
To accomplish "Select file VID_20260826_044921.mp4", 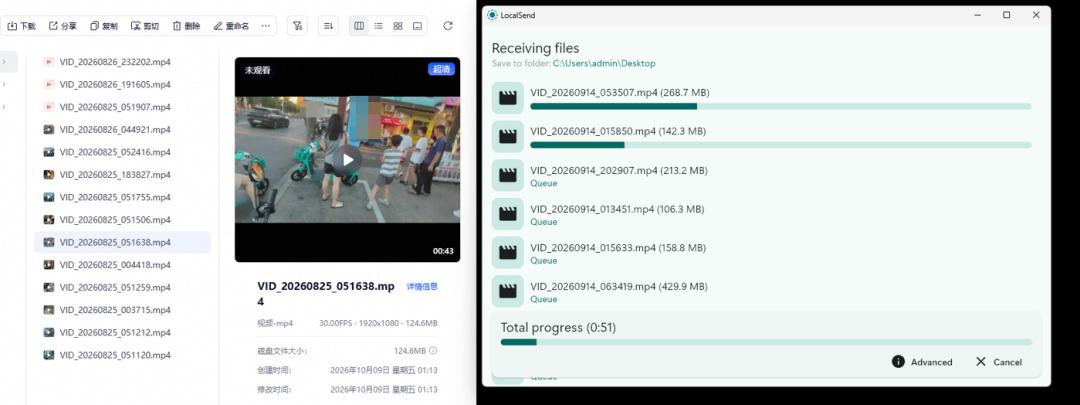I will (123, 129).
